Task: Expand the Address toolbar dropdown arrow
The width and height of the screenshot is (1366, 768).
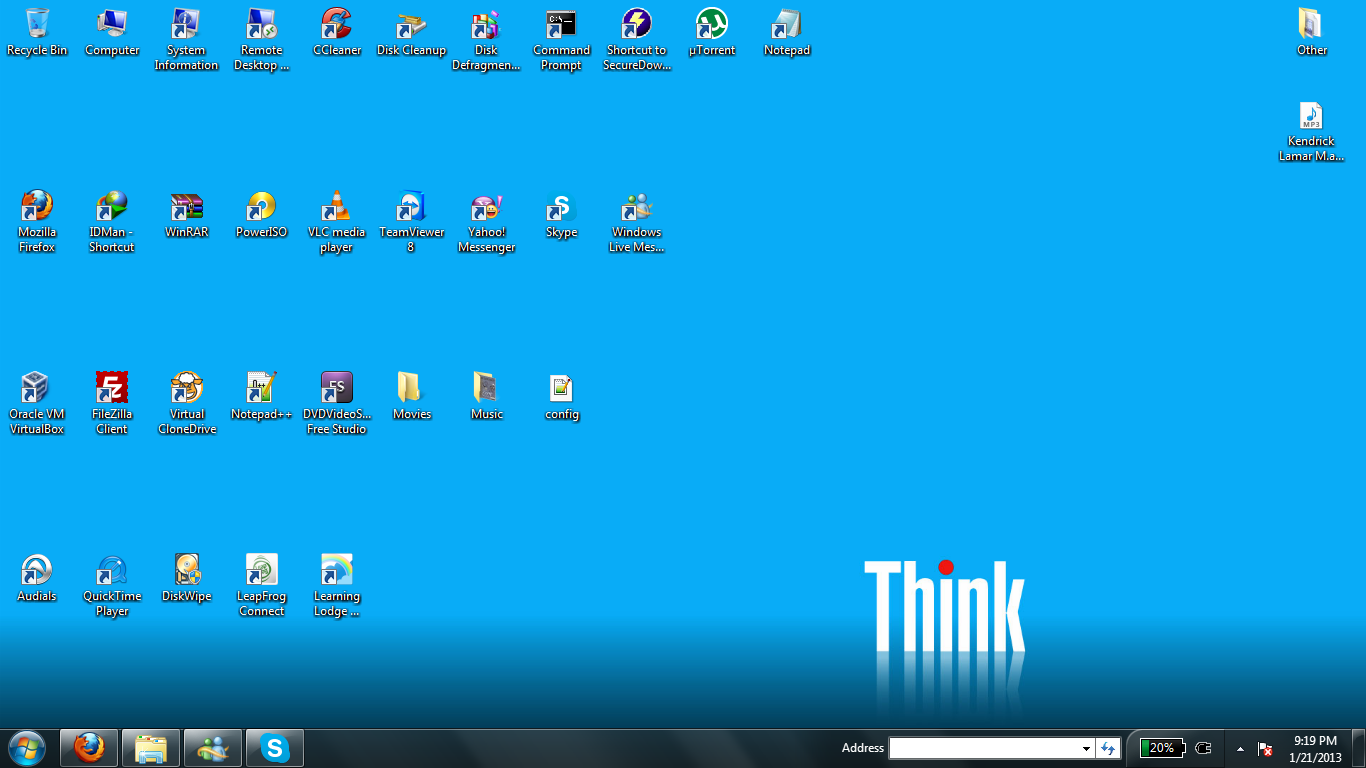Action: (x=1086, y=748)
